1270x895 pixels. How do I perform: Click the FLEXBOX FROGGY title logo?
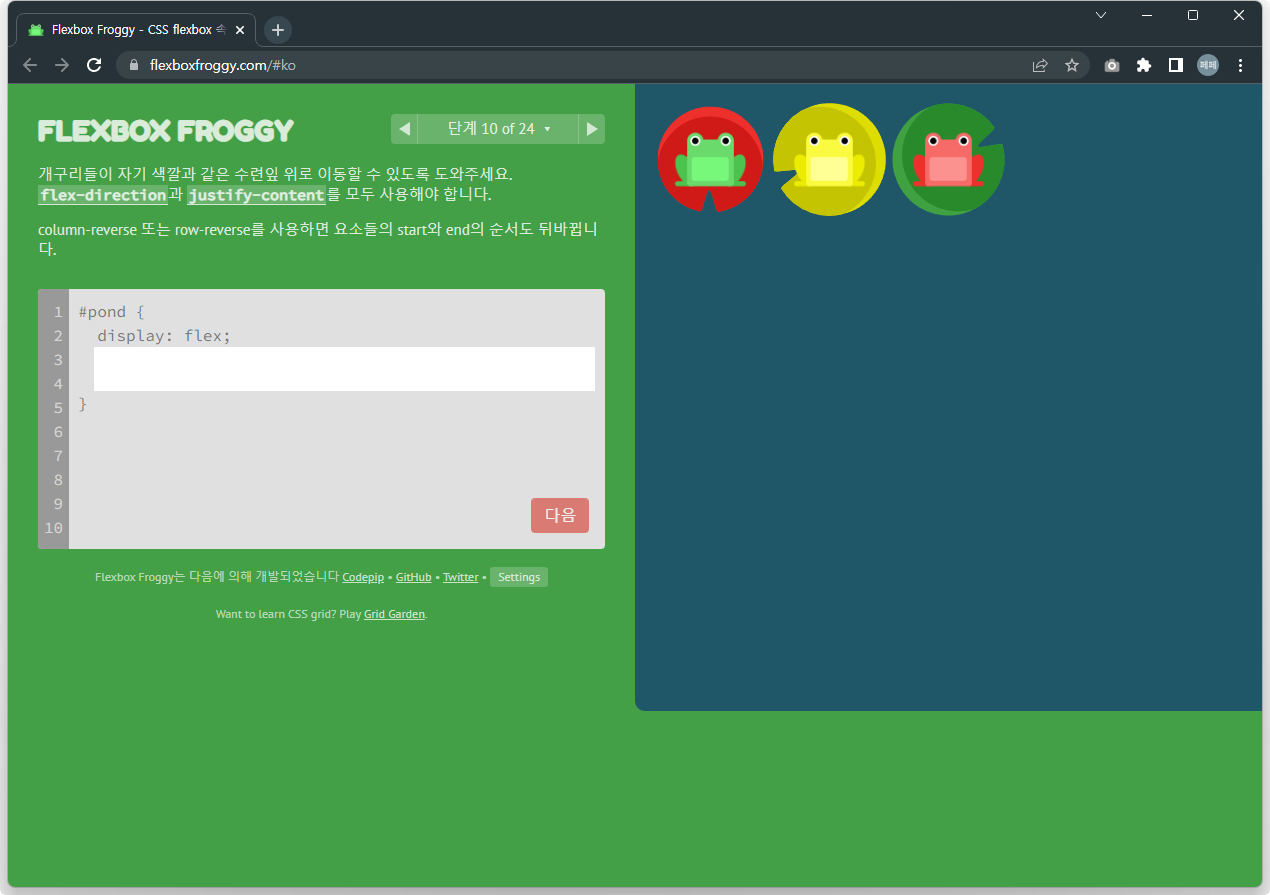point(166,130)
